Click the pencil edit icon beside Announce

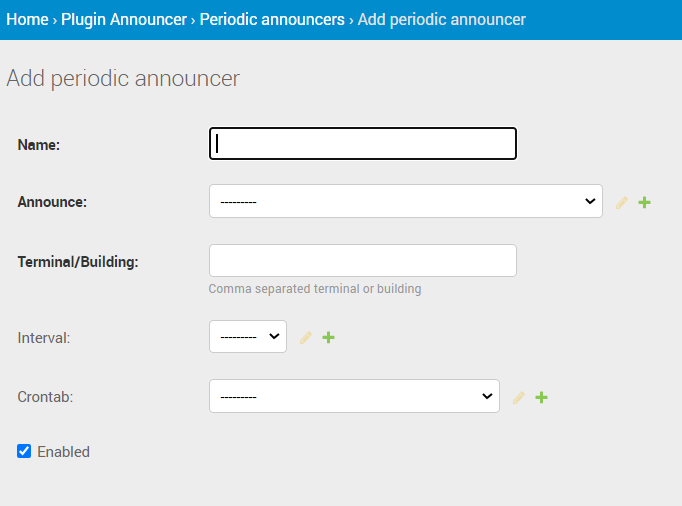pos(622,202)
